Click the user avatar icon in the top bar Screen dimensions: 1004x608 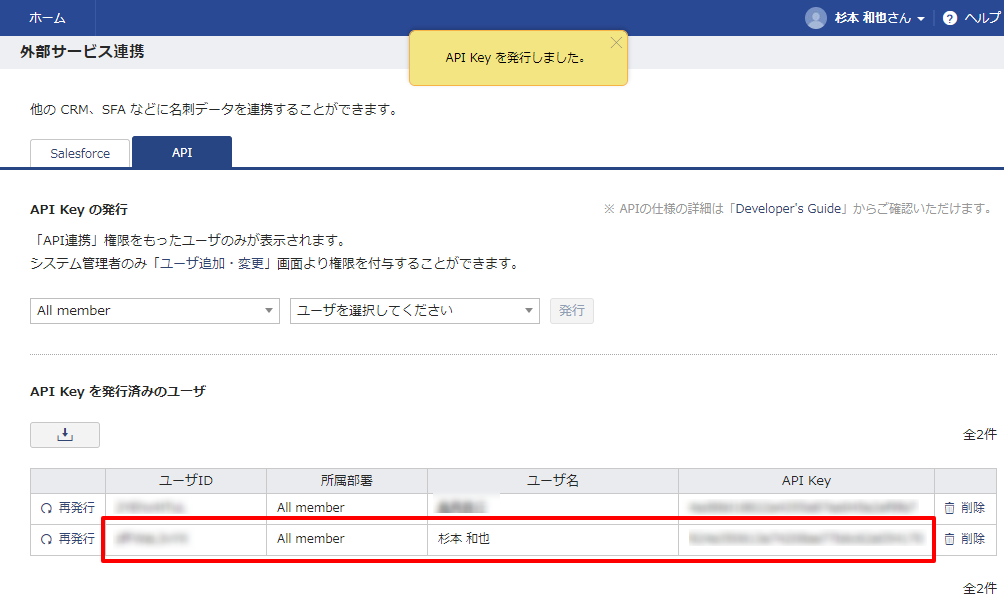814,17
